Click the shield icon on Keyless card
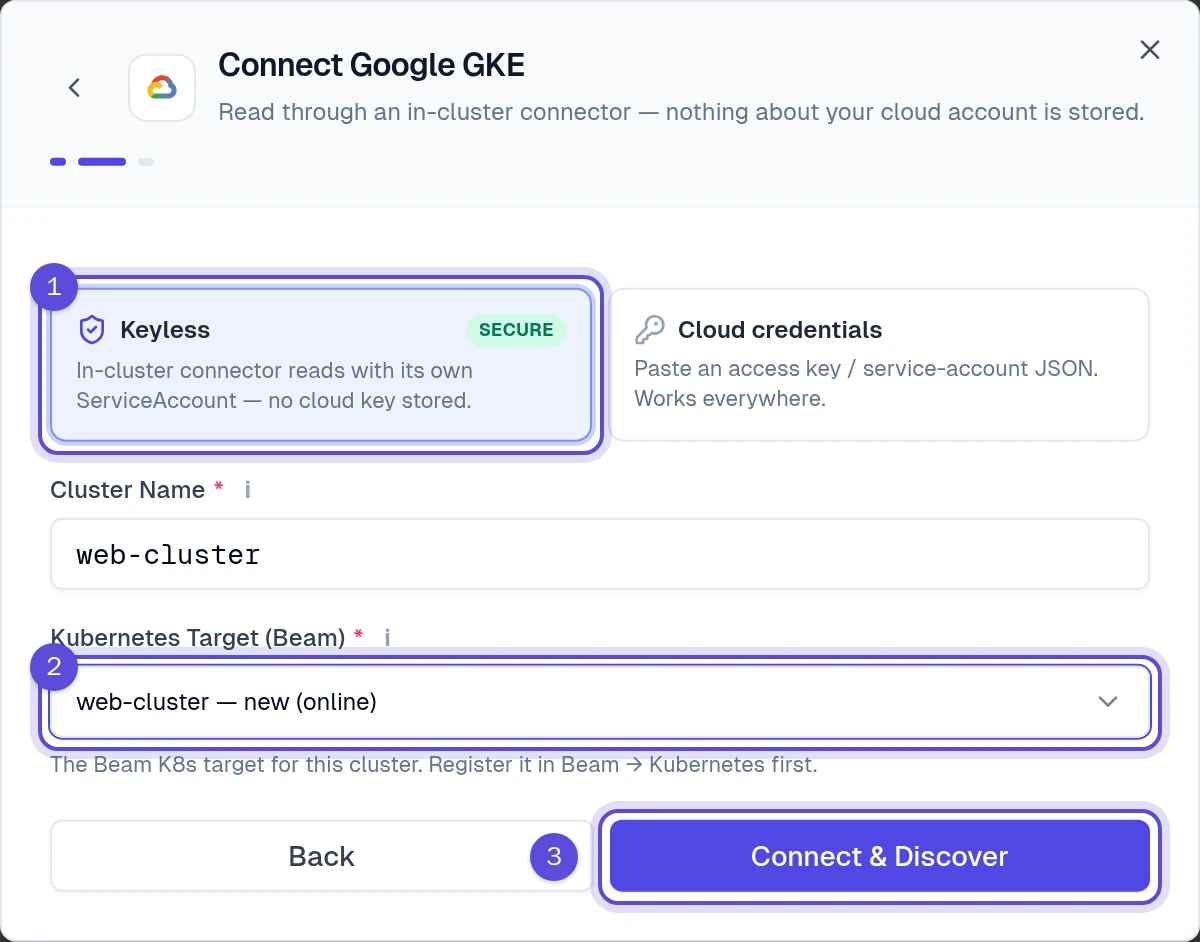1200x942 pixels. pyautogui.click(x=92, y=330)
